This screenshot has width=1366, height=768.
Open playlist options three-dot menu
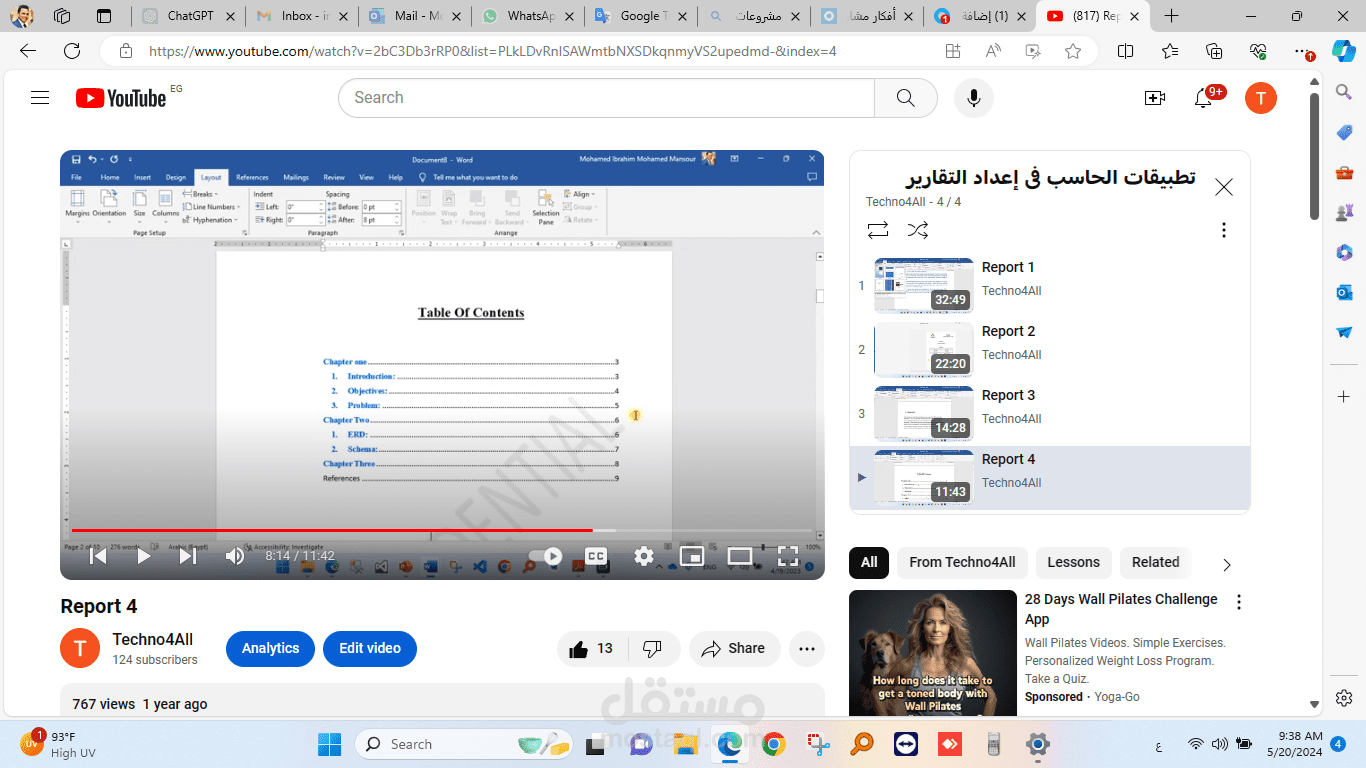pyautogui.click(x=1223, y=230)
